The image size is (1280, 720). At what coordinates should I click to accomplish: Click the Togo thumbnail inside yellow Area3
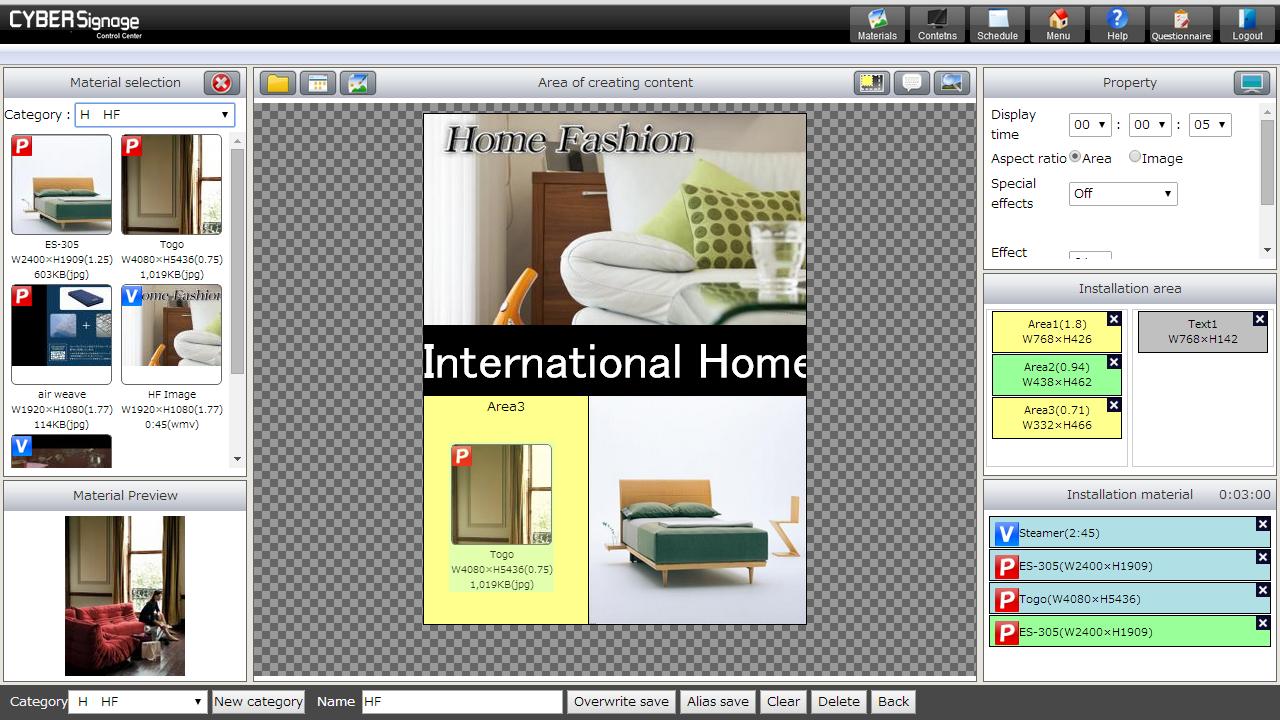coord(501,495)
